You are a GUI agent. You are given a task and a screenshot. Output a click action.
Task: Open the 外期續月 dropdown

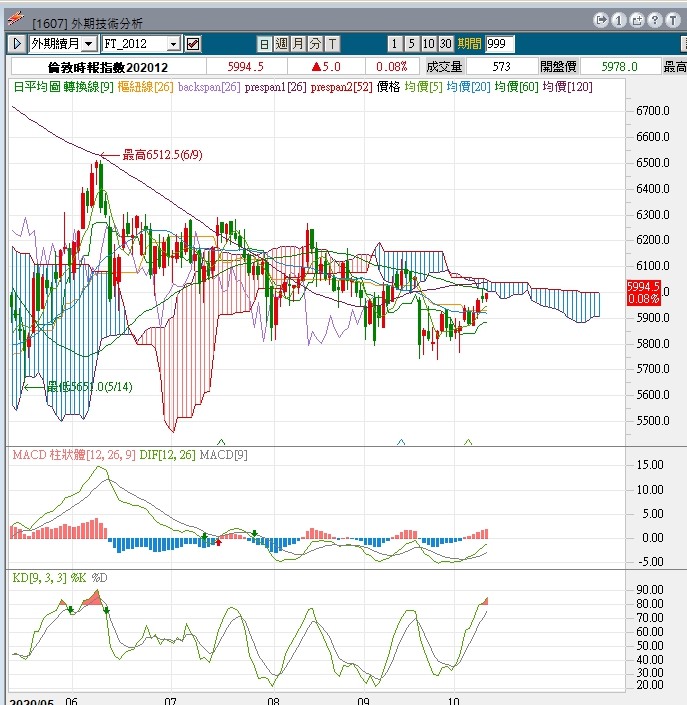pyautogui.click(x=89, y=44)
